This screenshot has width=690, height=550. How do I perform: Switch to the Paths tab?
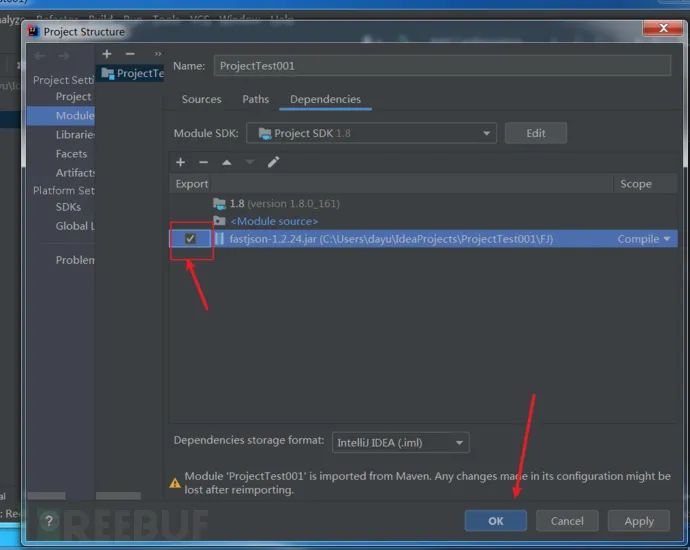[x=256, y=99]
